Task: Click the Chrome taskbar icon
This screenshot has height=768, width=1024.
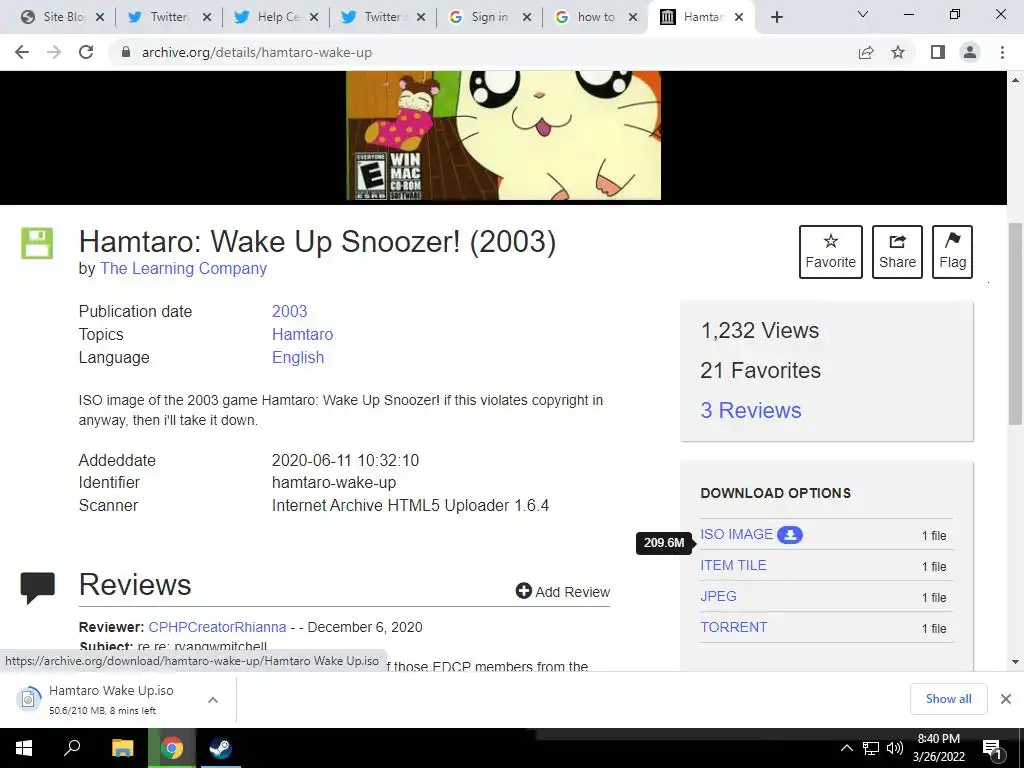Action: point(172,748)
